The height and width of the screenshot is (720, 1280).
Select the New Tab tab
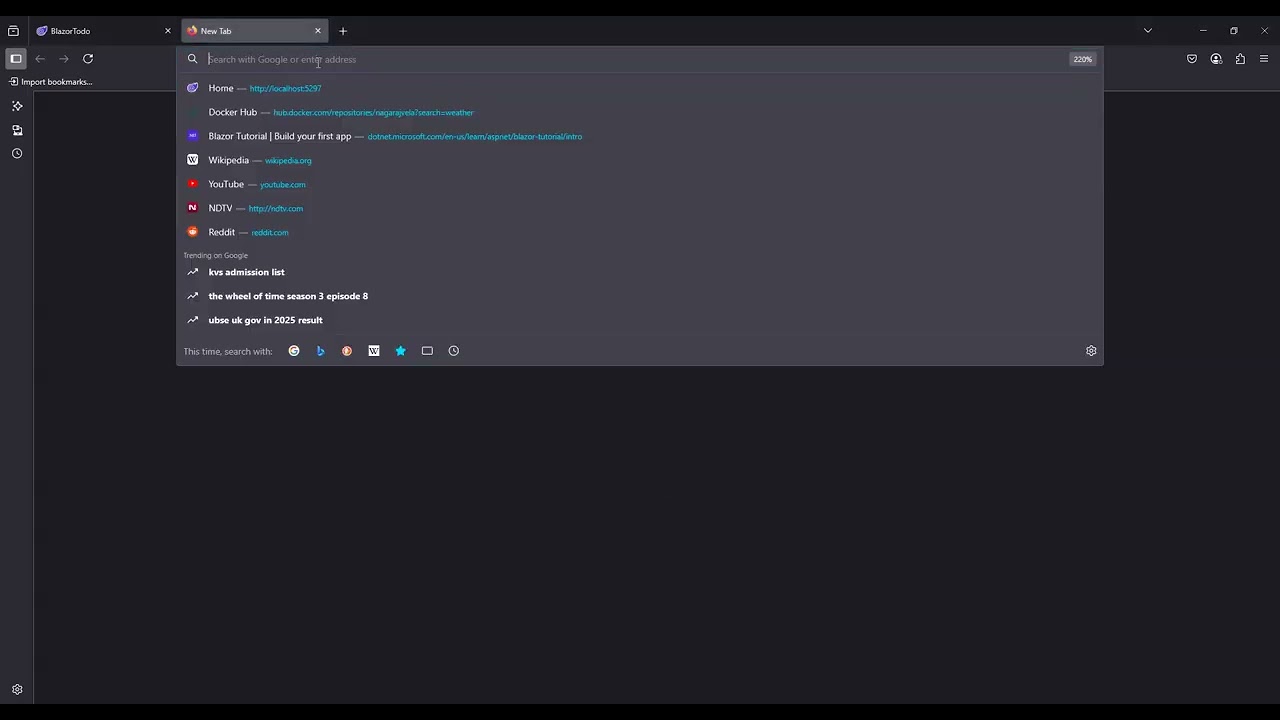coord(254,31)
